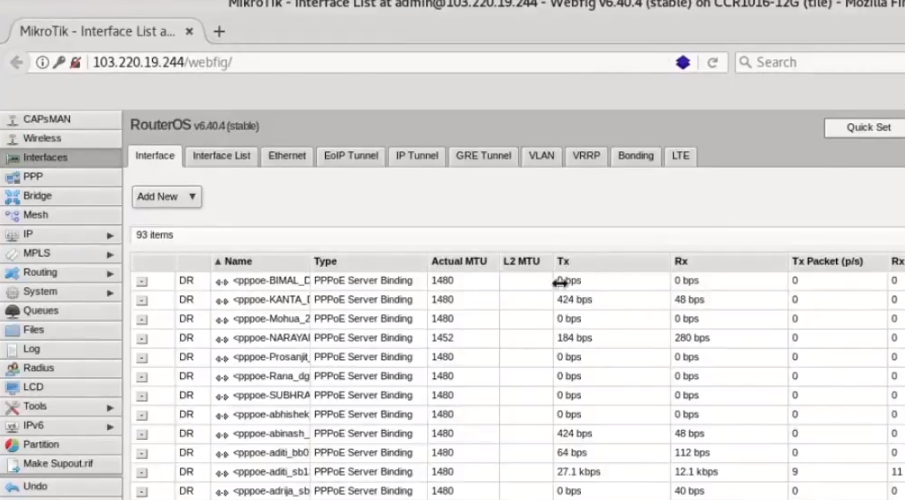
Task: Reload the page with the refresh icon
Action: click(x=712, y=62)
